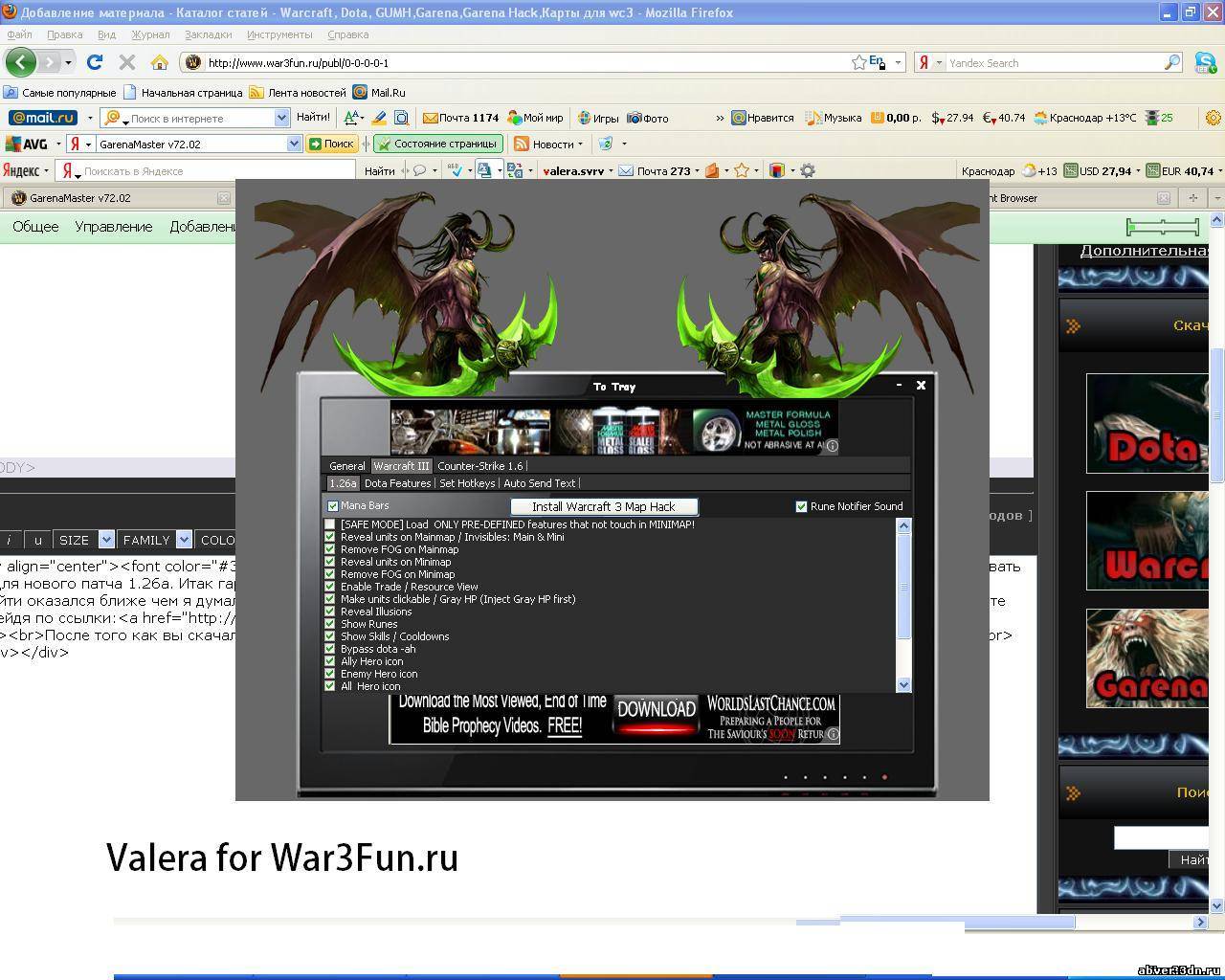
Task: Open the @mail.ru toolbar logo
Action: [x=42, y=118]
